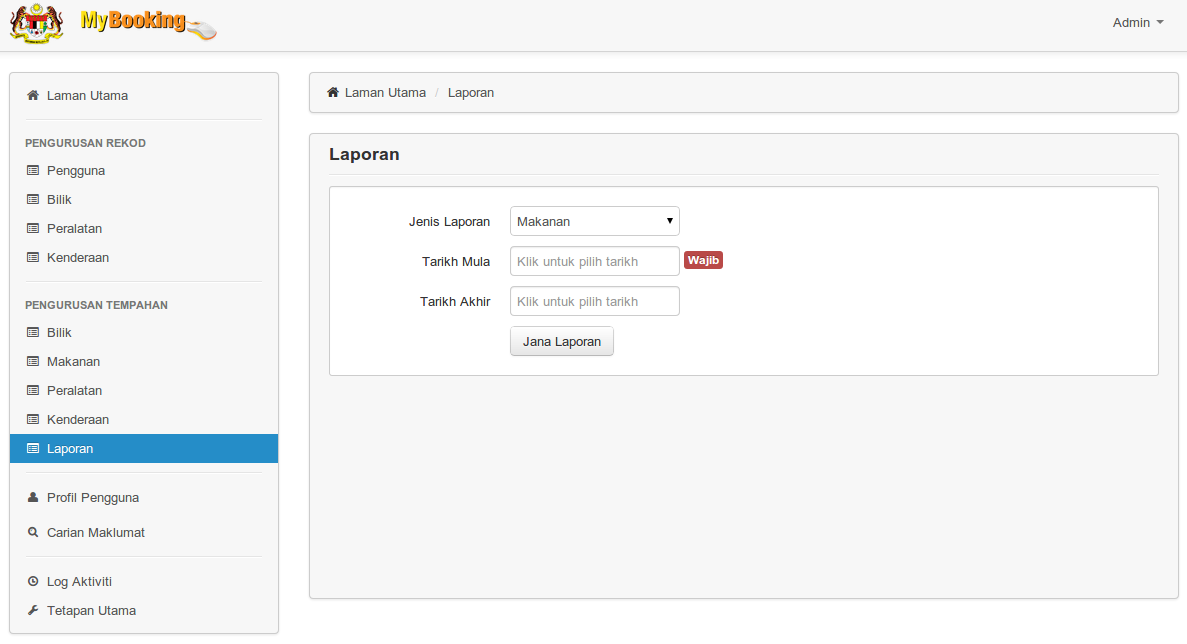Viewport: 1187px width, 644px height.
Task: Click the magnifier icon beside Carian Maklumat
Action: [33, 532]
